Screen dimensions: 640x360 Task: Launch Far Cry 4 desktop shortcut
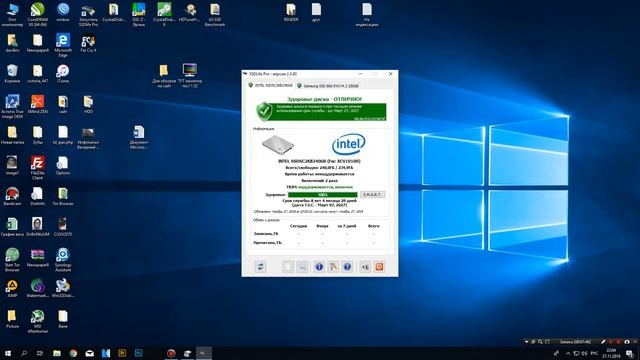(x=88, y=43)
